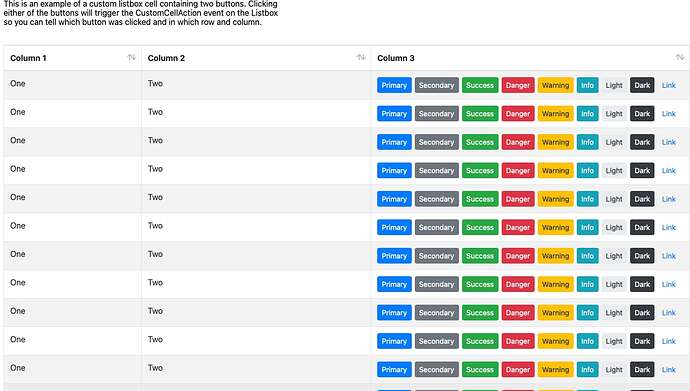Hit Info button in the fourth row
Screen dimensions: 690x391
587,171
